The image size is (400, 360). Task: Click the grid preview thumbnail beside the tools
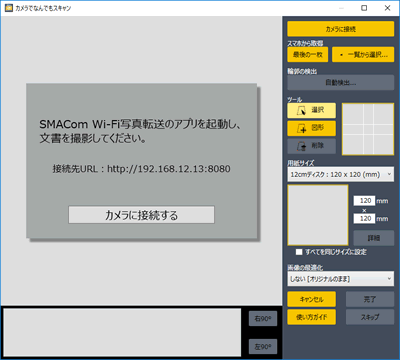(368, 129)
